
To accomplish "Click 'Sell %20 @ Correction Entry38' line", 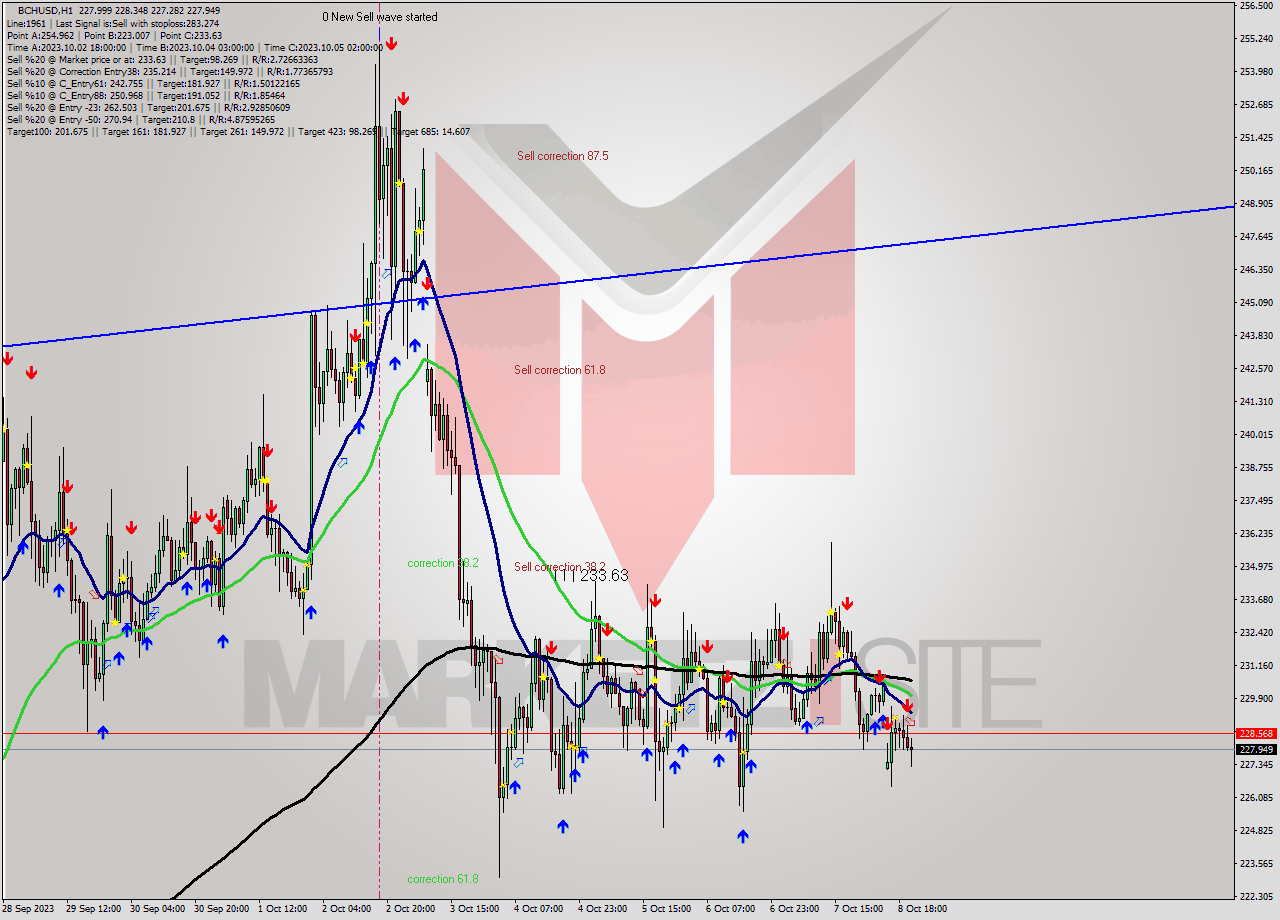I will [169, 71].
